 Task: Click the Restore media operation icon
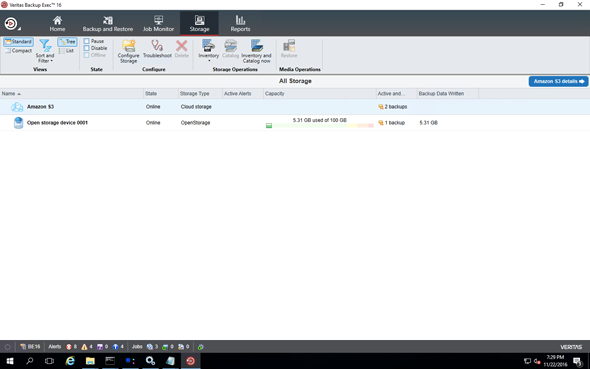289,46
